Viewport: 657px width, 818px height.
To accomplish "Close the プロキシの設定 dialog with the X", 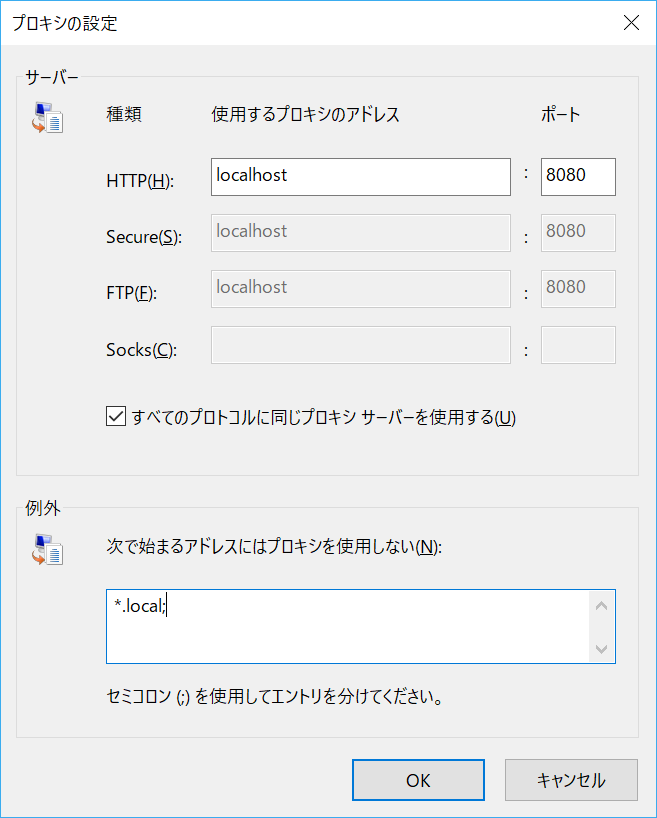I will click(631, 22).
